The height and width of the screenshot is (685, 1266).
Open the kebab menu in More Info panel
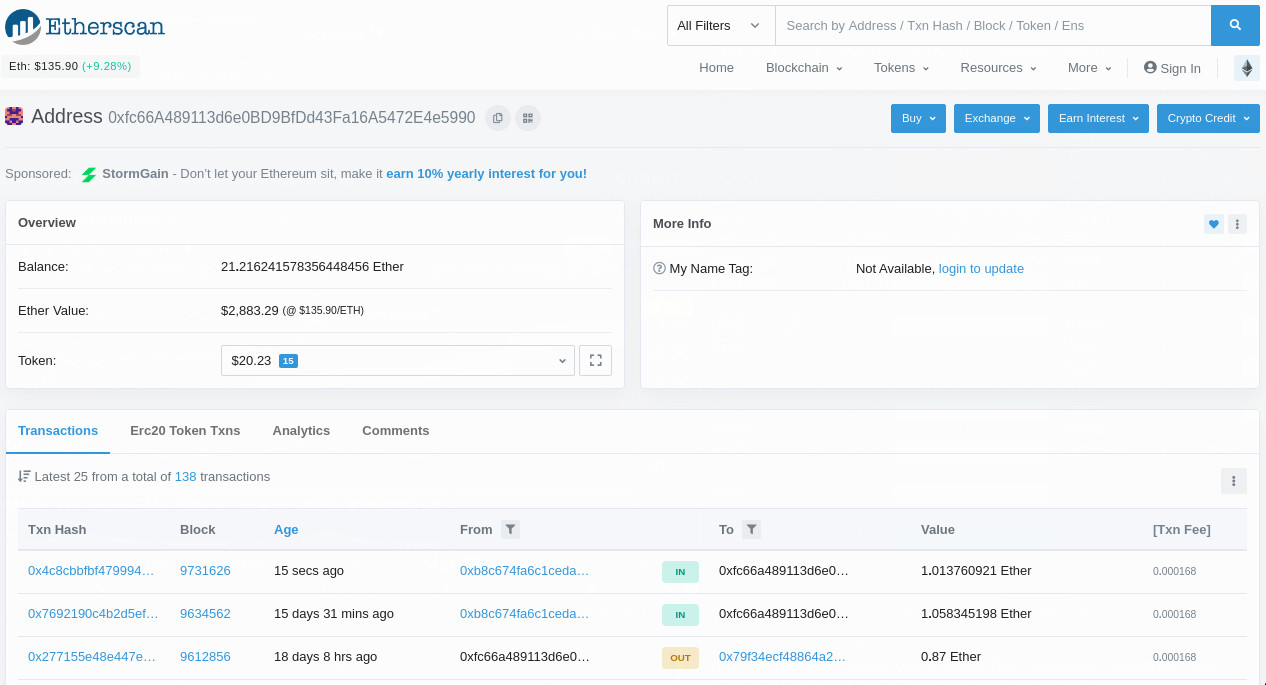pyautogui.click(x=1237, y=224)
